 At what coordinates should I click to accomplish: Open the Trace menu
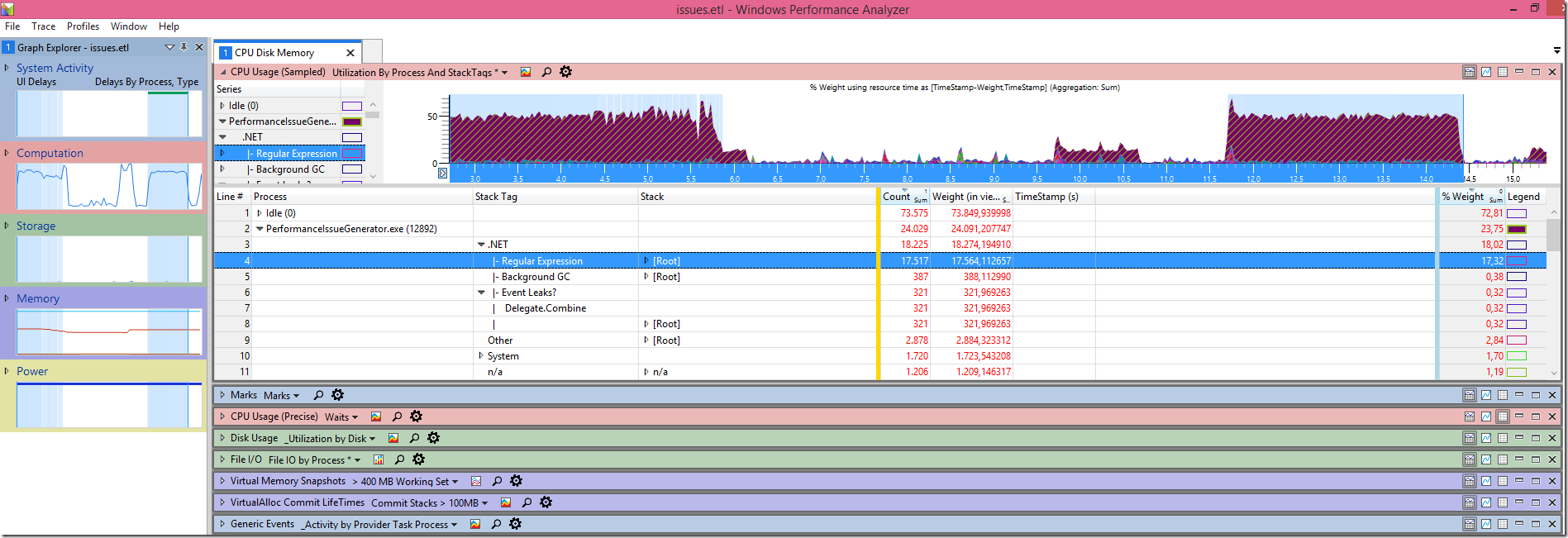44,26
